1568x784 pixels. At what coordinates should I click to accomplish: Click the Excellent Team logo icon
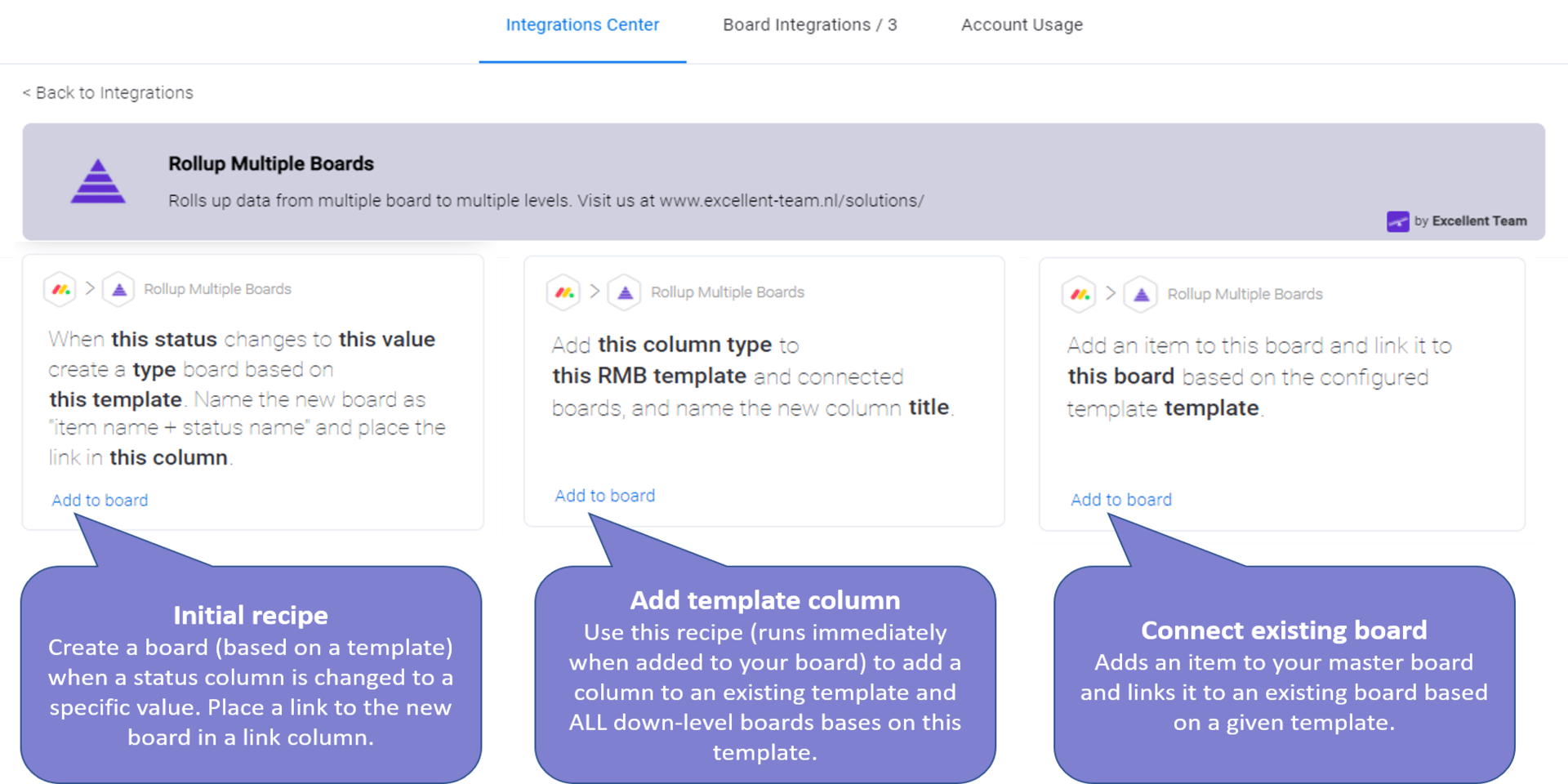[x=1397, y=221]
